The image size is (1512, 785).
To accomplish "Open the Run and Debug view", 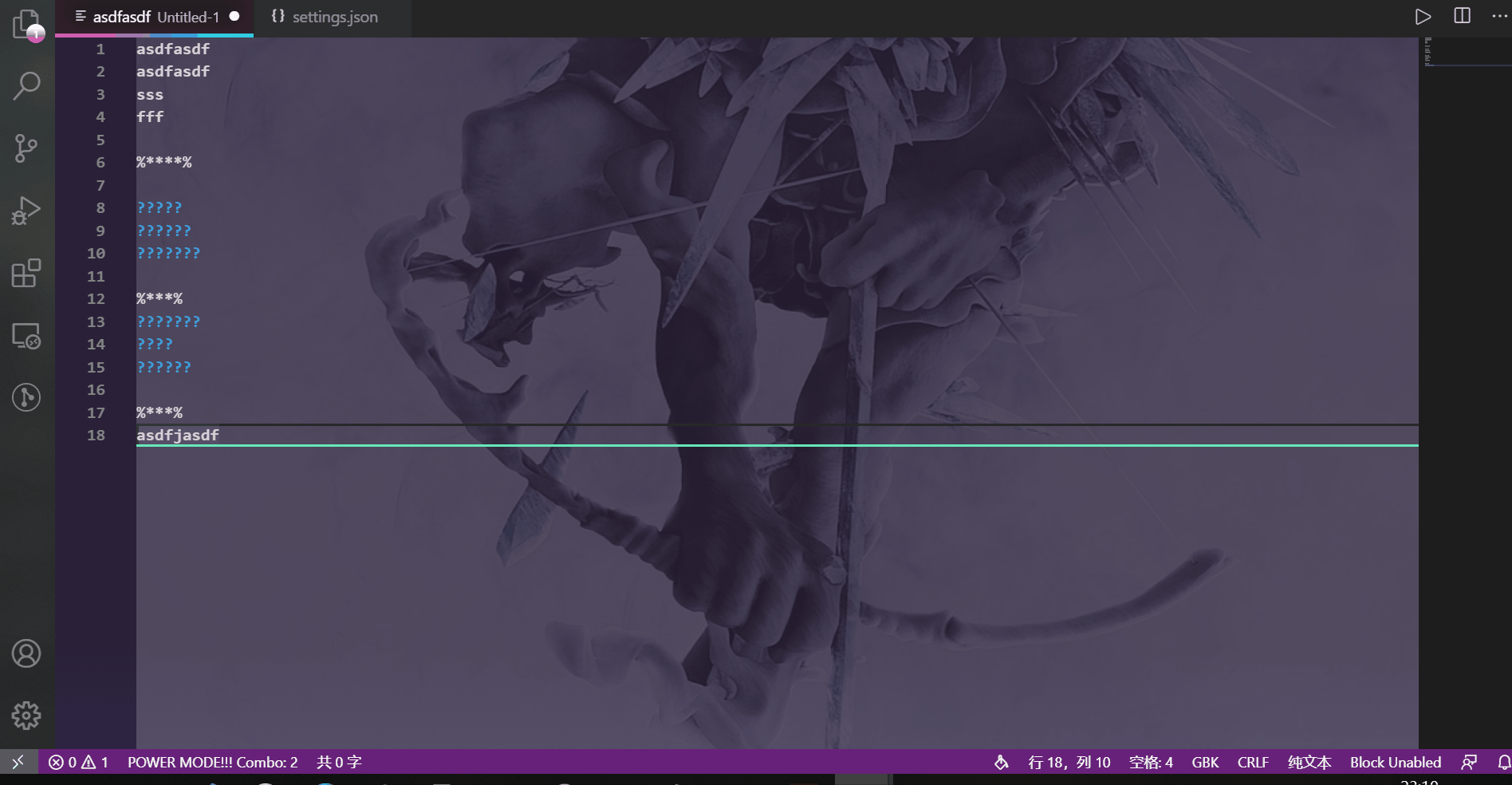I will tap(26, 210).
